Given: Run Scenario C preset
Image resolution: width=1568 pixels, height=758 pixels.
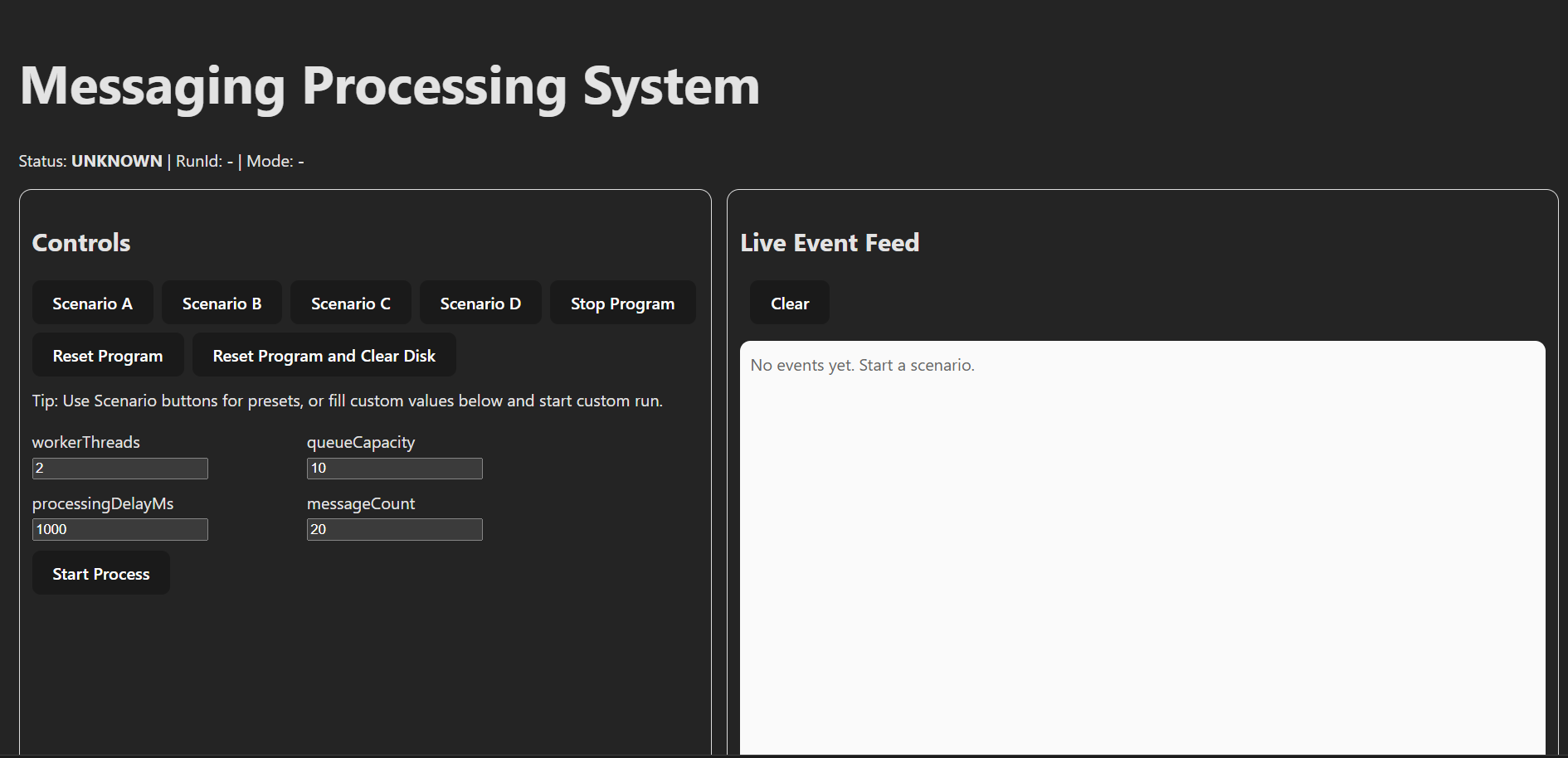Looking at the screenshot, I should pyautogui.click(x=350, y=303).
